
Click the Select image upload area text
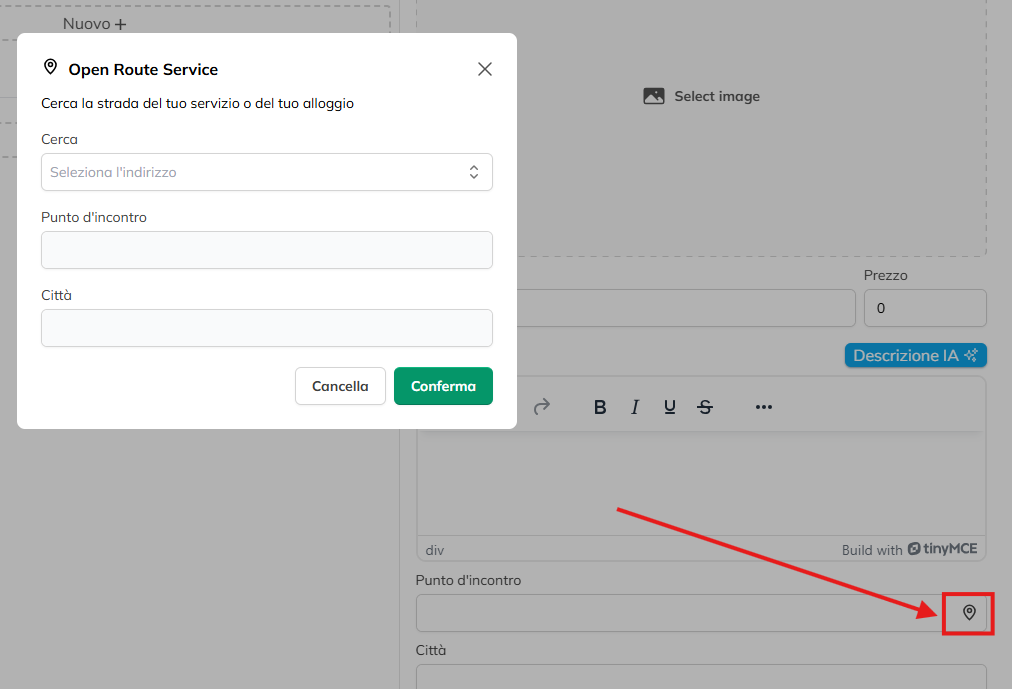pyautogui.click(x=717, y=97)
